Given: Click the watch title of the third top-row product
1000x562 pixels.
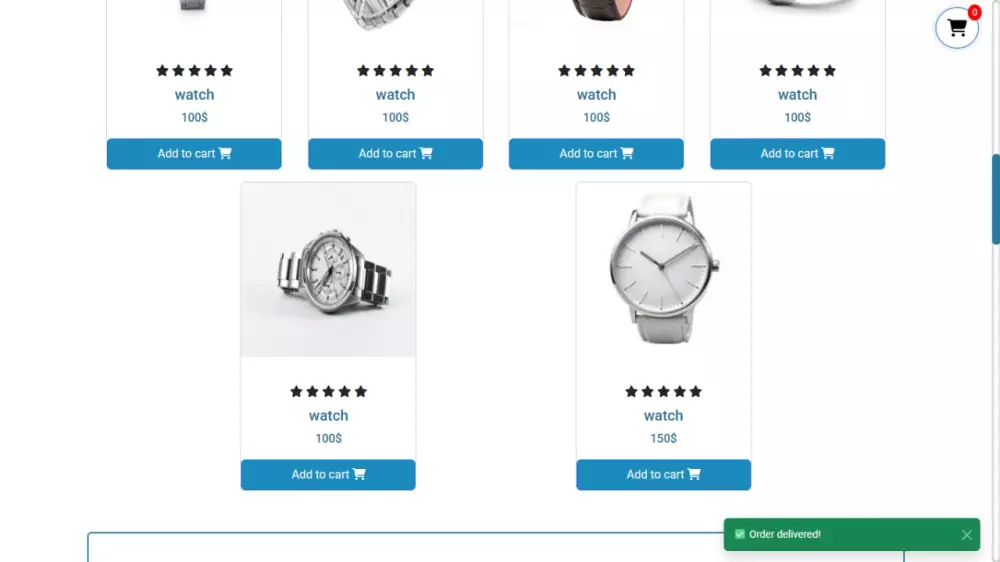Looking at the screenshot, I should click(x=596, y=94).
